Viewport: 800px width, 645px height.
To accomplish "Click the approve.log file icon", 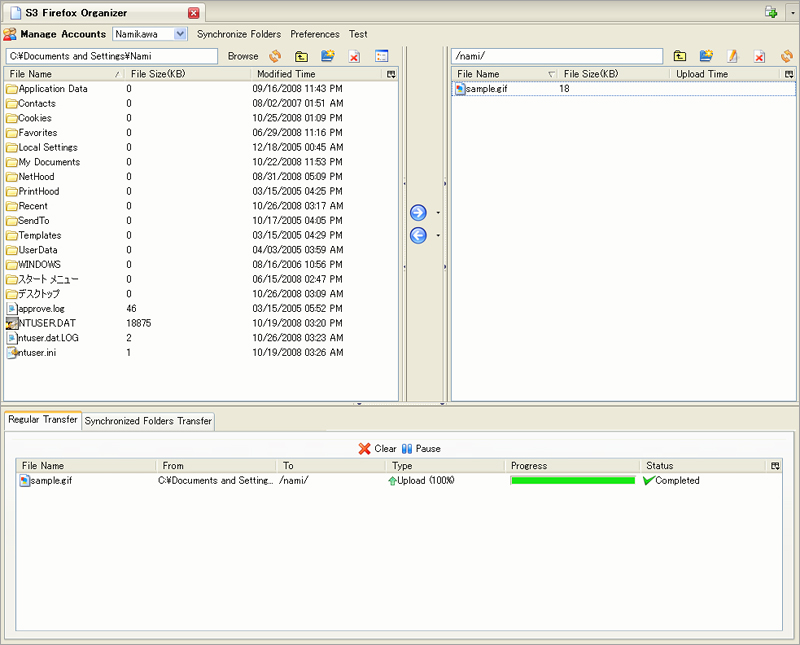I will coord(12,309).
